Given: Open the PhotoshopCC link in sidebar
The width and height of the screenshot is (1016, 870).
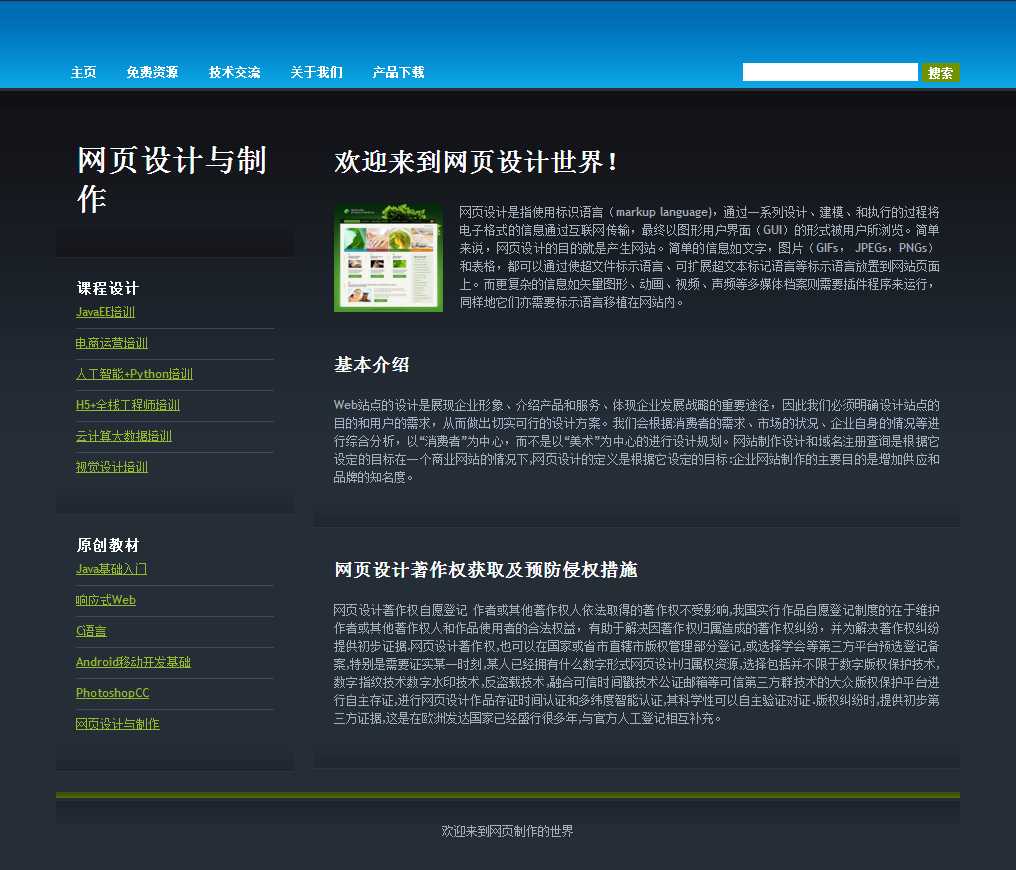Looking at the screenshot, I should click(112, 693).
